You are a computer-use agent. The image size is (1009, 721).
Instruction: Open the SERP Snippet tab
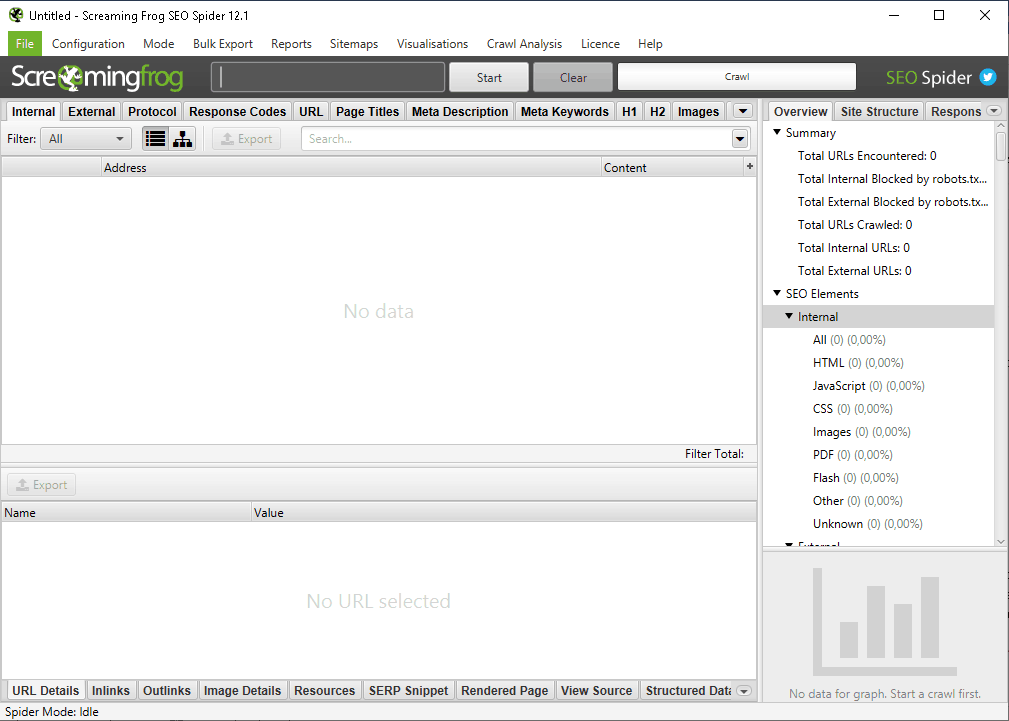point(408,691)
